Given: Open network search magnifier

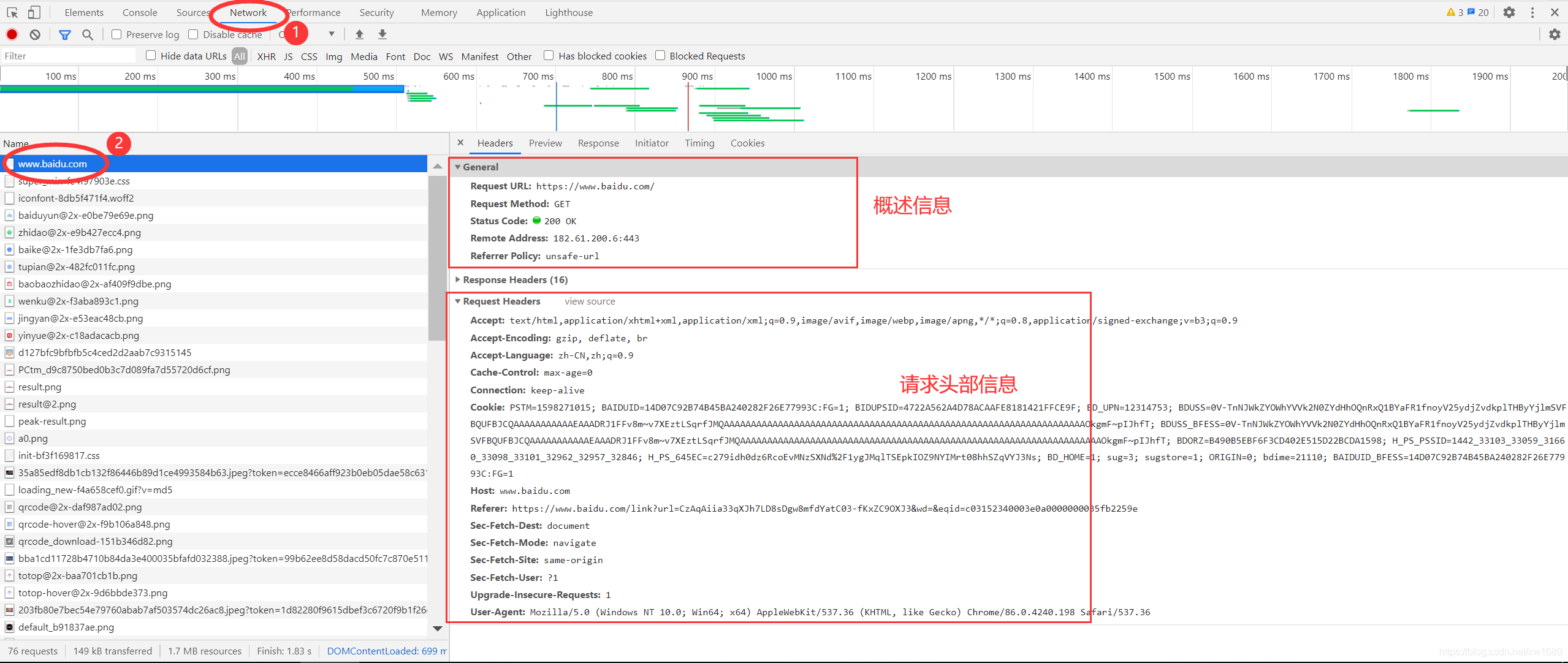Looking at the screenshot, I should click(x=88, y=34).
